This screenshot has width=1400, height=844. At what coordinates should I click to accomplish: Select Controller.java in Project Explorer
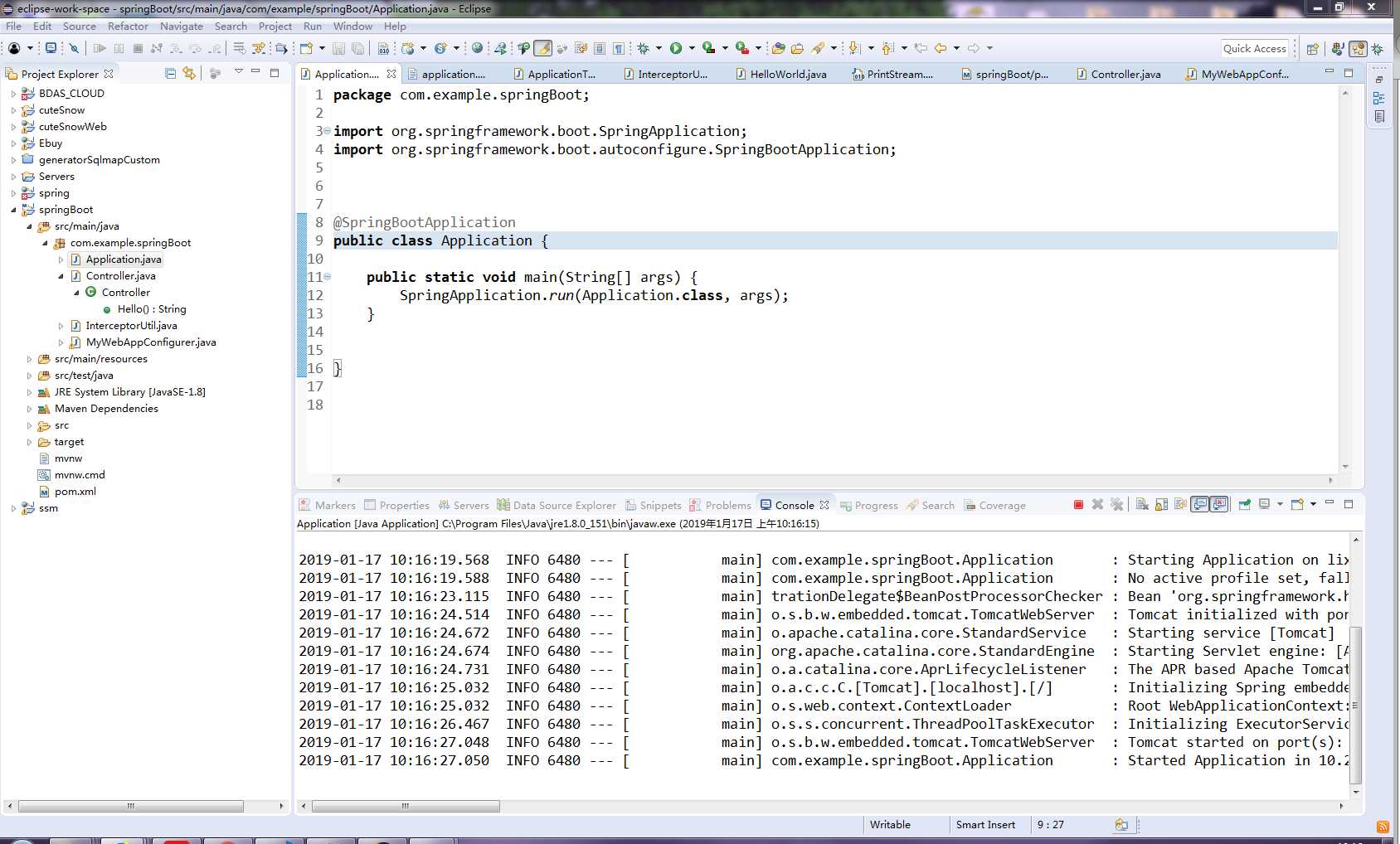pyautogui.click(x=120, y=276)
